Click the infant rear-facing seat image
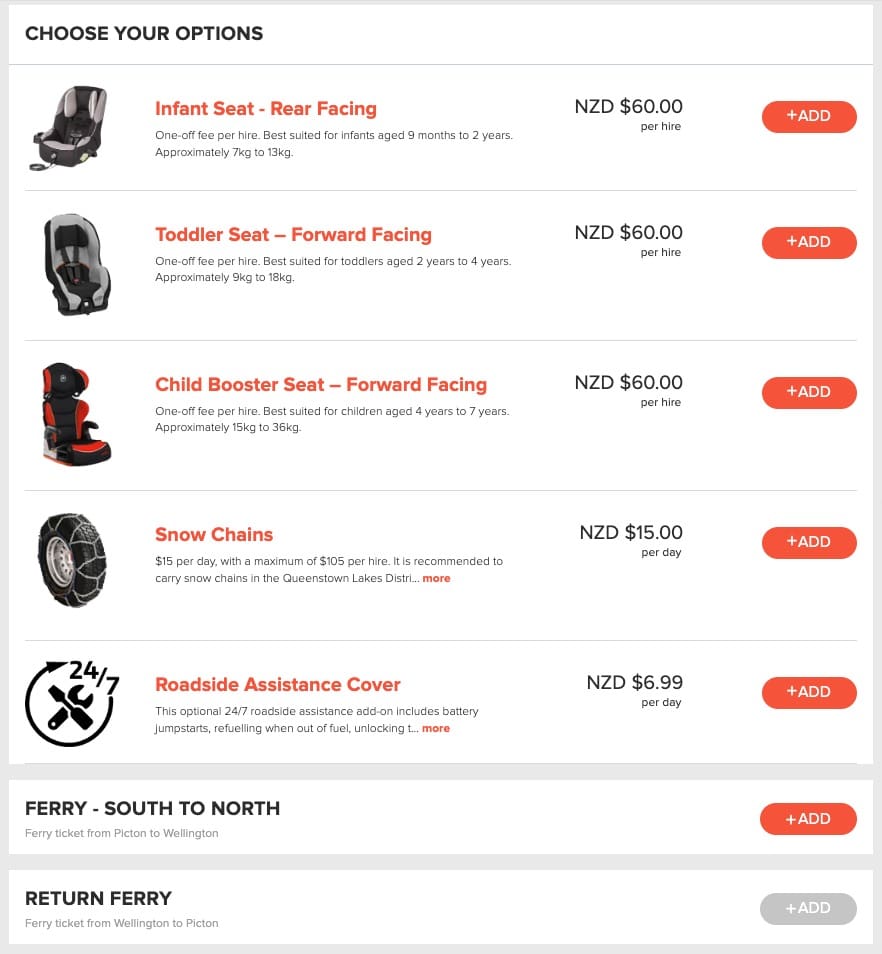The width and height of the screenshot is (882, 954). (68, 127)
